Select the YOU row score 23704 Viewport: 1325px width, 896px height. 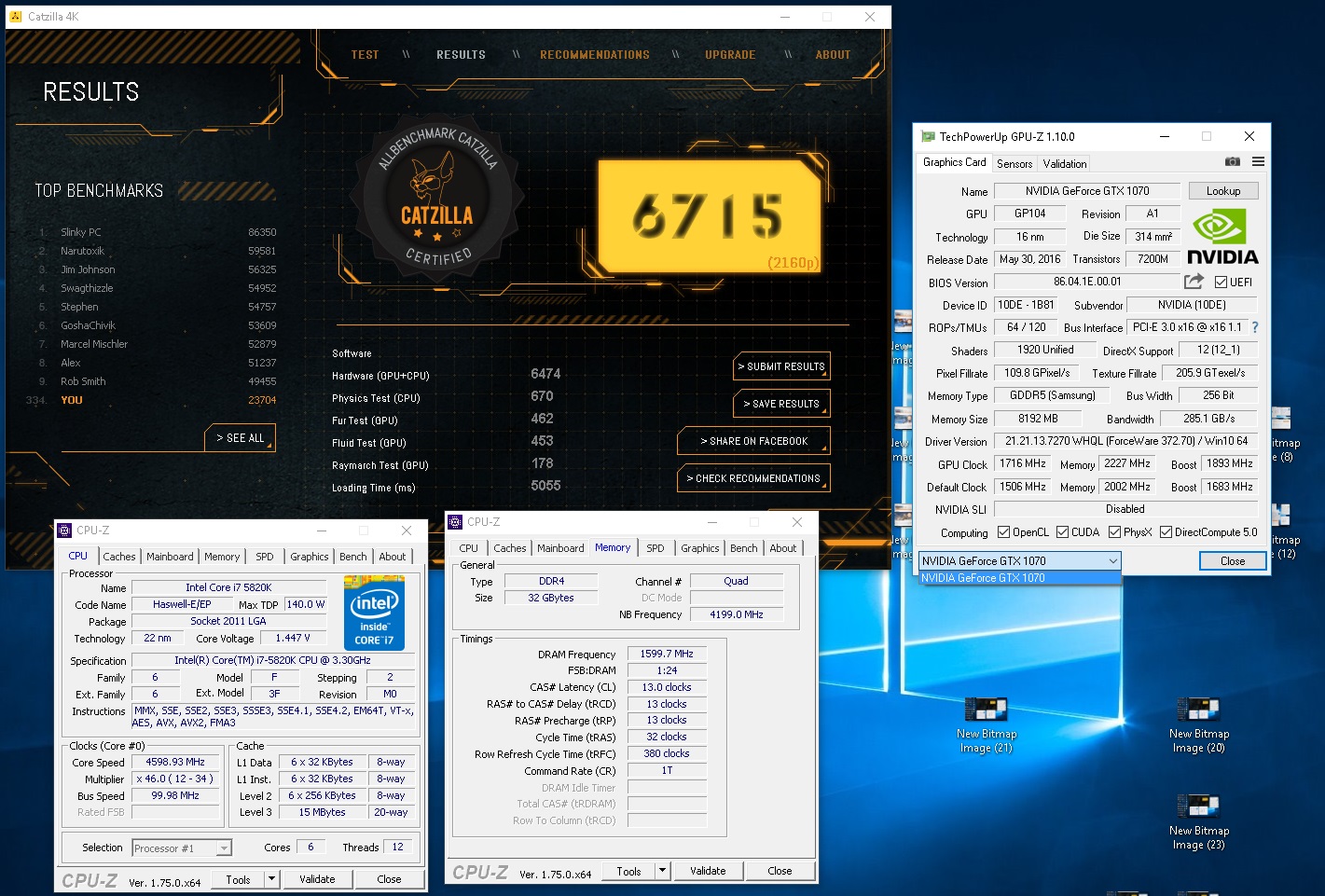point(262,400)
